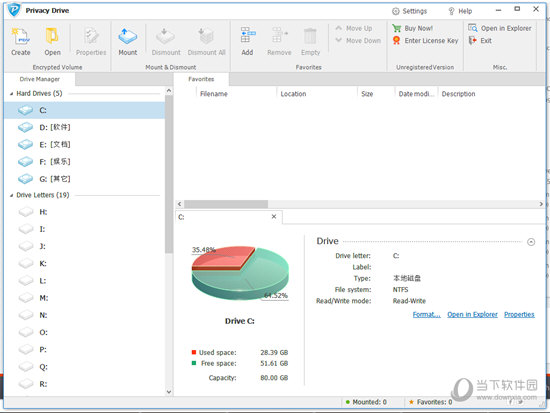Collapse the Drive details section

click(531, 242)
